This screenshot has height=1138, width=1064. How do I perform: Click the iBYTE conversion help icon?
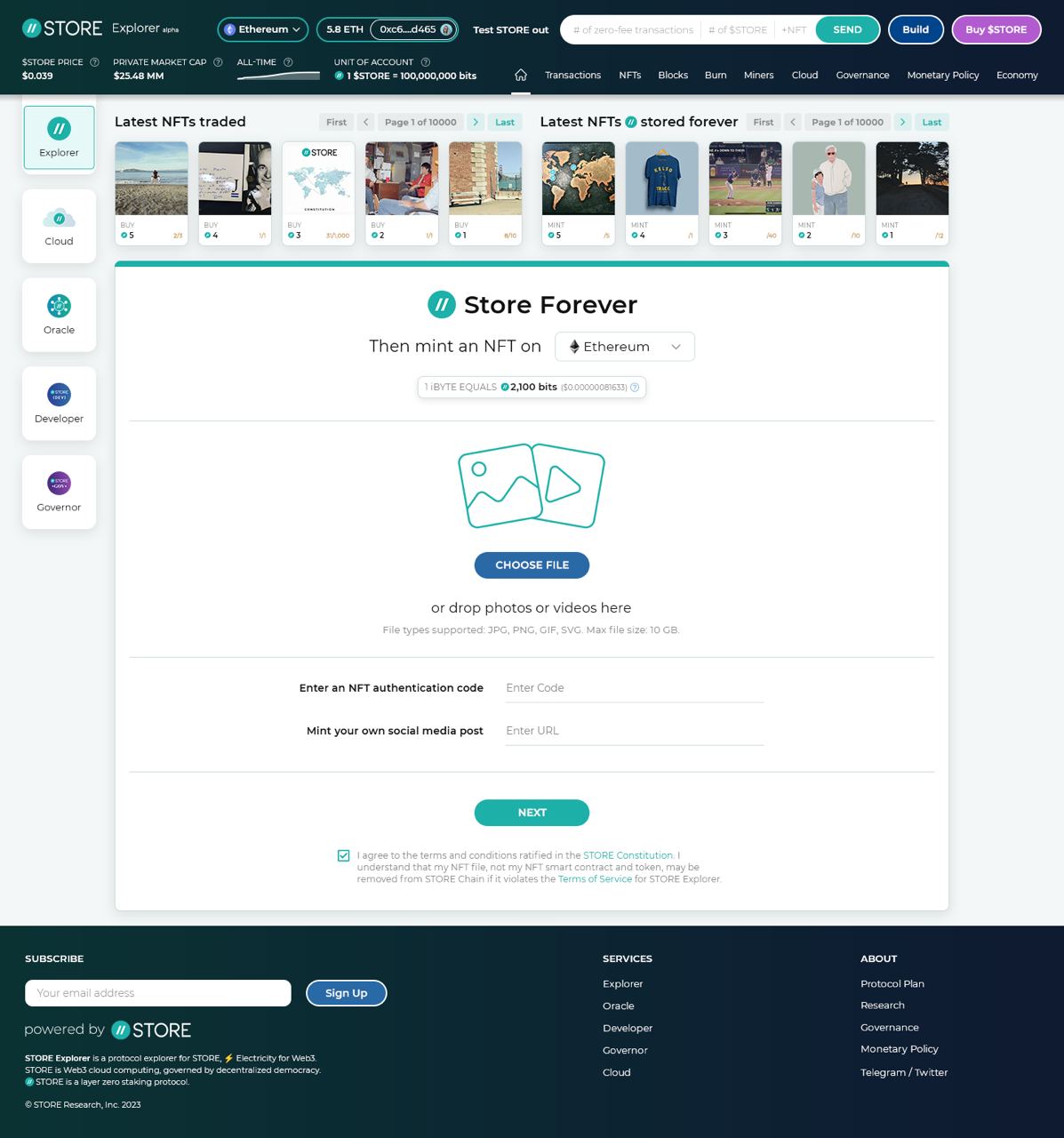coord(635,388)
